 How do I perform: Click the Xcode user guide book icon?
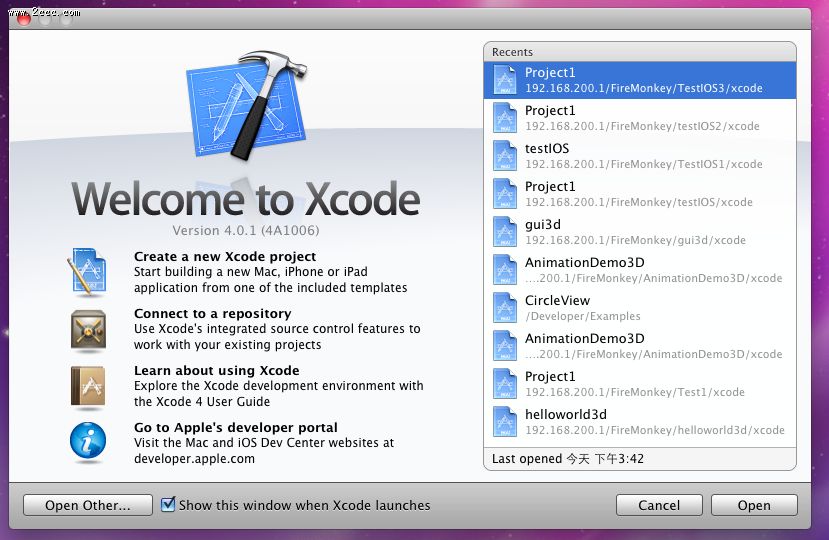coord(88,387)
